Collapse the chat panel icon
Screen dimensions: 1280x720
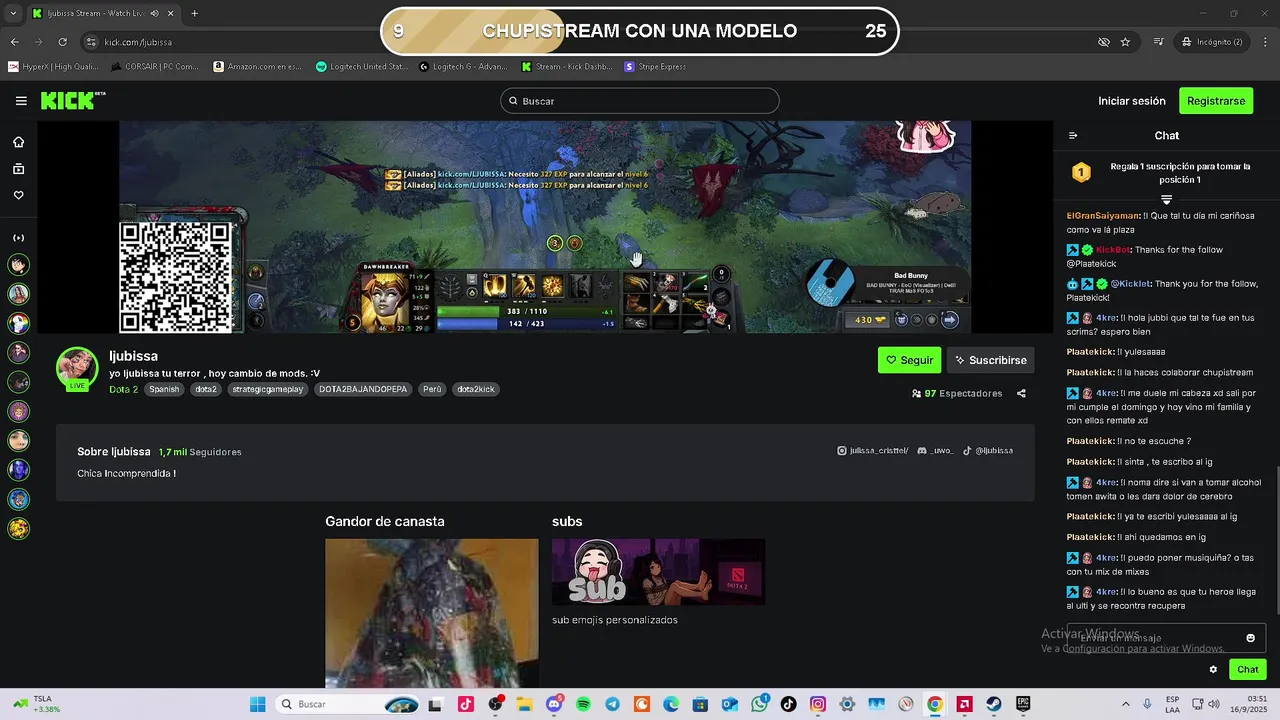(x=1073, y=136)
